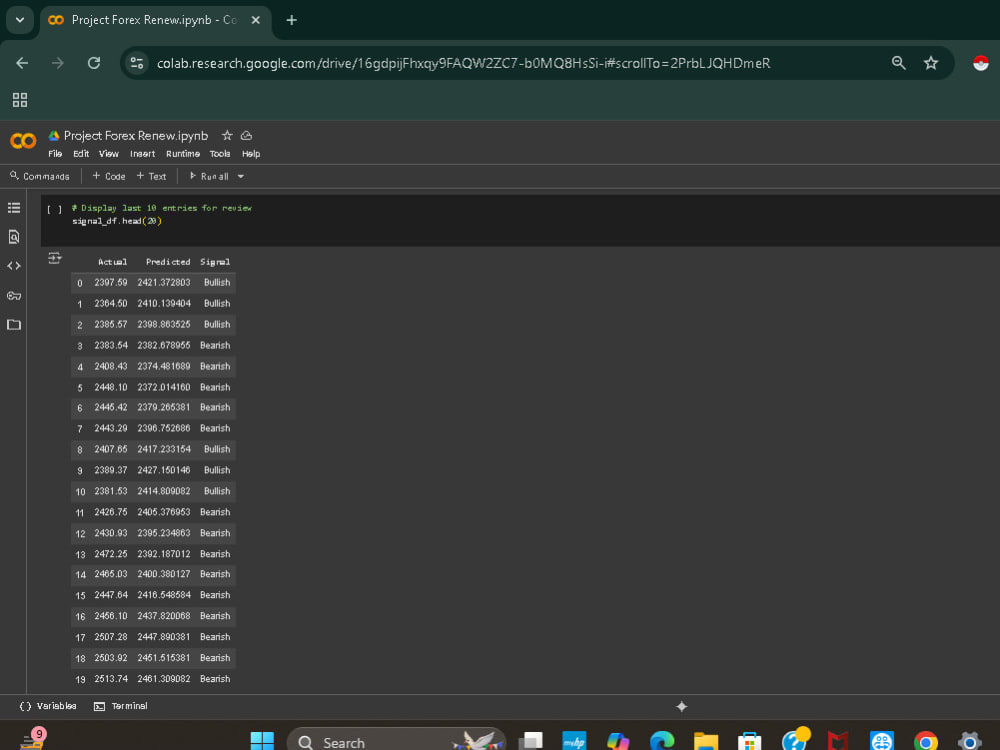Click the Predicted column header

[x=168, y=262]
